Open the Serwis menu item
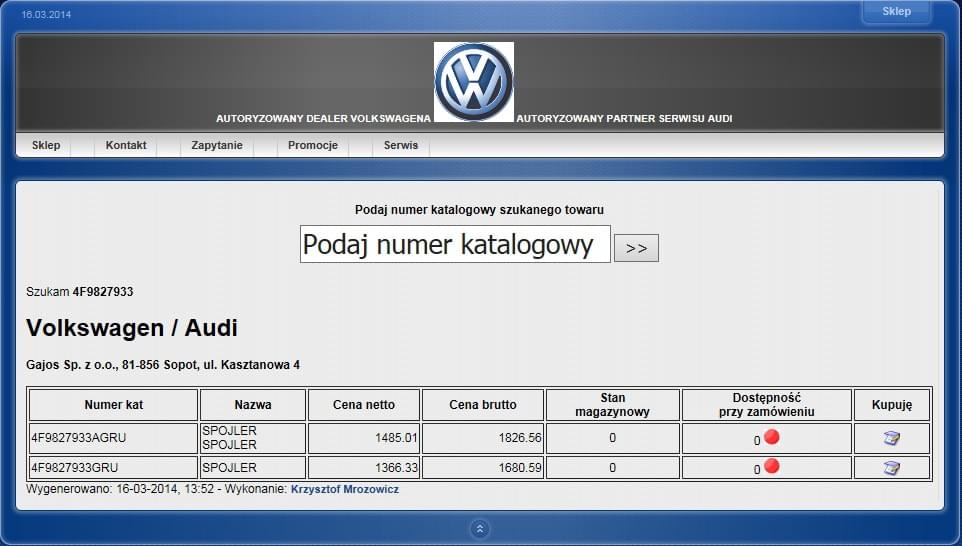The image size is (962, 546). point(401,145)
